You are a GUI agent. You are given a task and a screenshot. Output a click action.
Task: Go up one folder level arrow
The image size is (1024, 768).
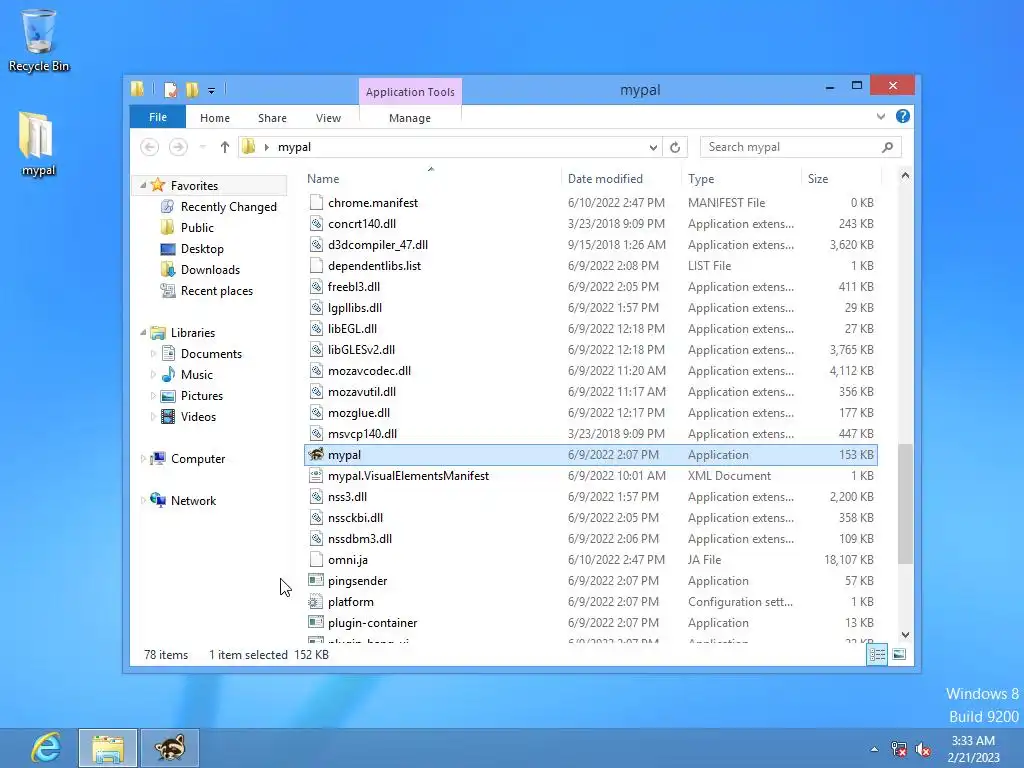225,147
